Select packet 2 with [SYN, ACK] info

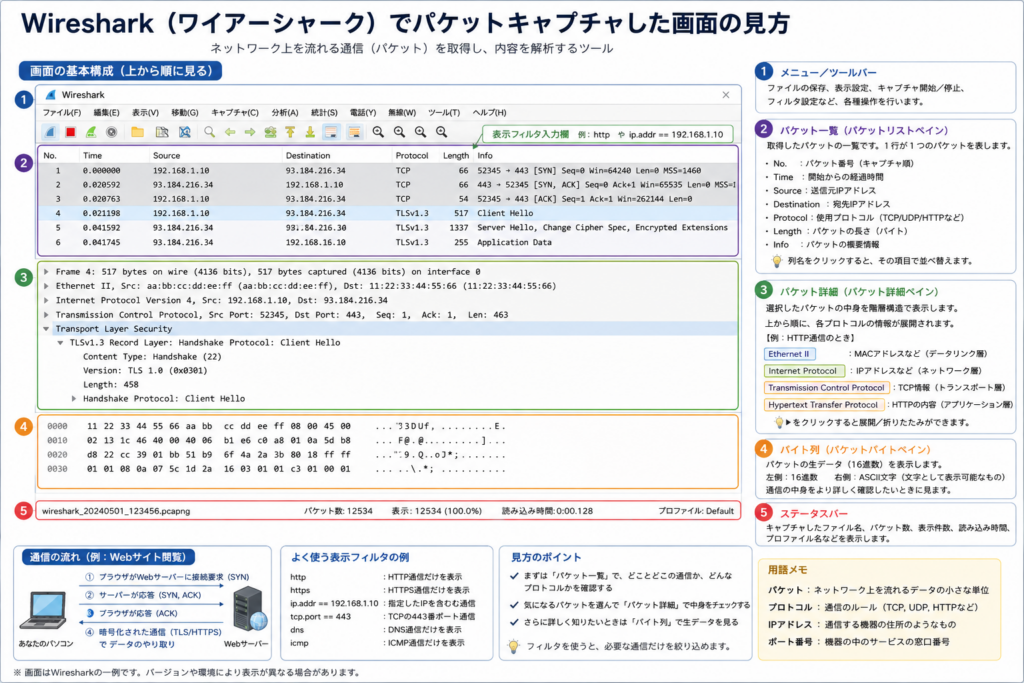click(388, 185)
